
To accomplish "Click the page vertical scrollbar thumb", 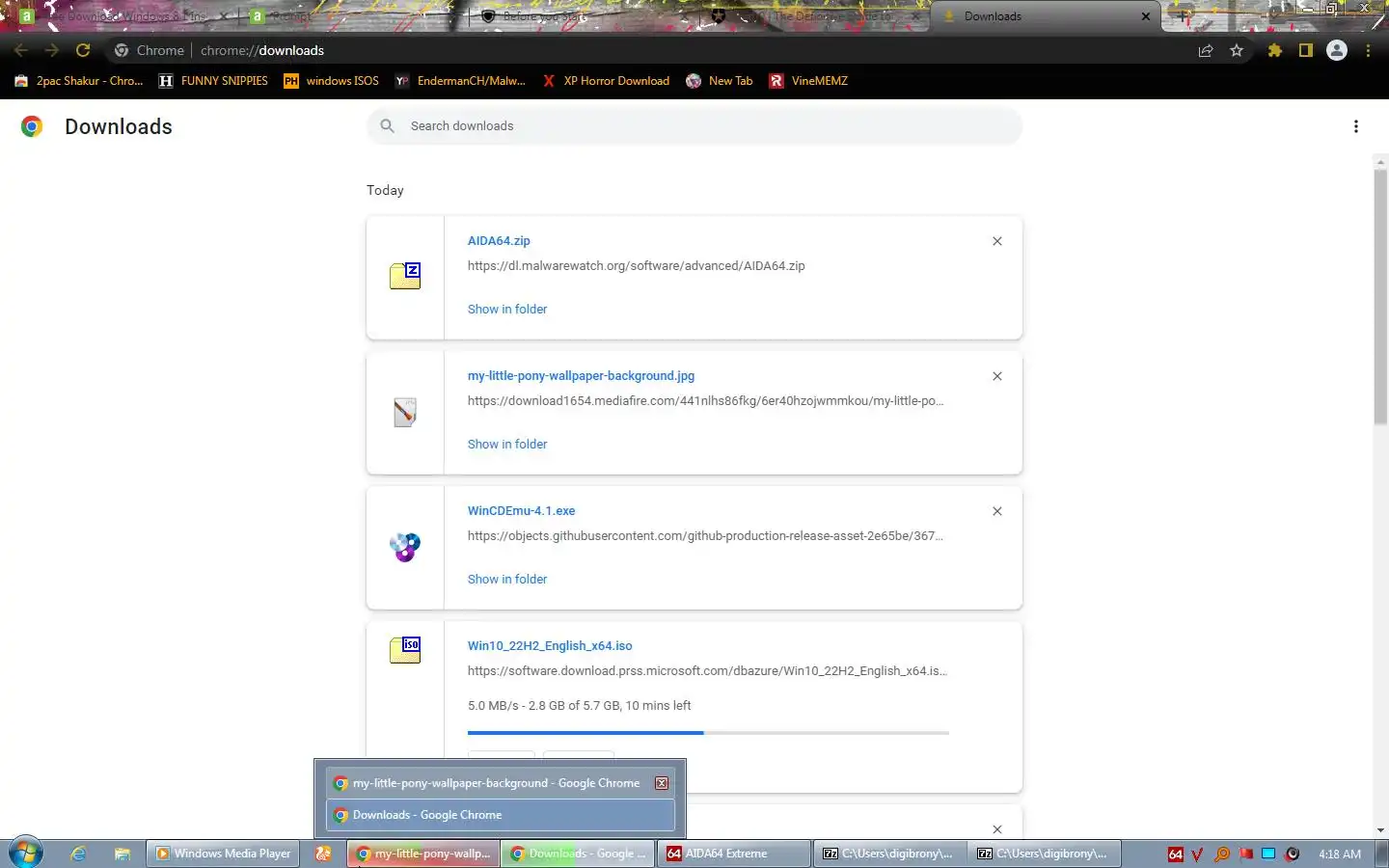I will tap(1380, 296).
